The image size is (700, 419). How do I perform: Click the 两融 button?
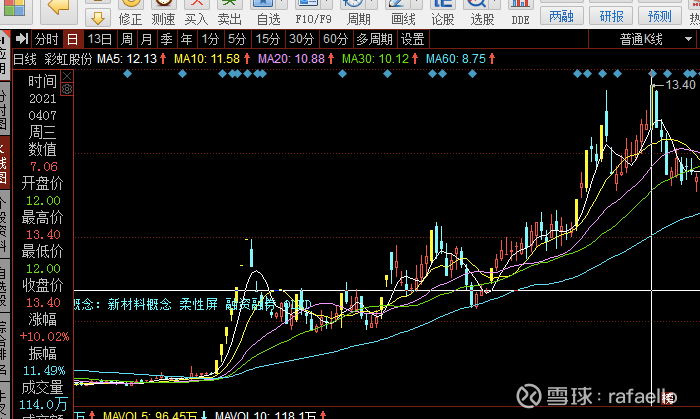pos(562,17)
